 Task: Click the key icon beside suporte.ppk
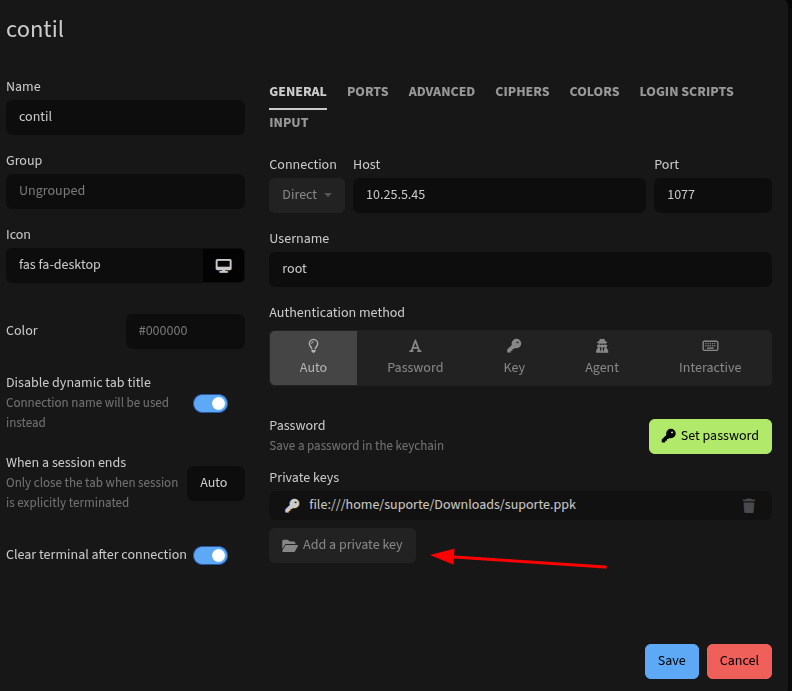(292, 506)
